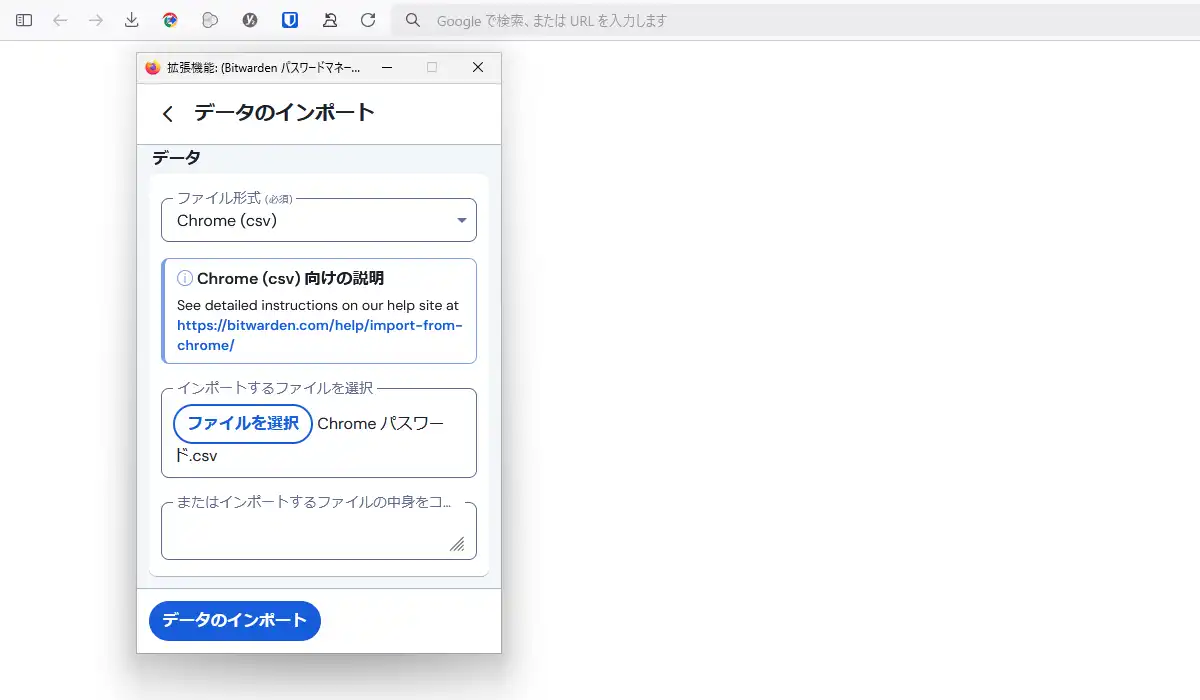Grab the text area resize handle
The image size is (1200, 700).
click(x=457, y=544)
